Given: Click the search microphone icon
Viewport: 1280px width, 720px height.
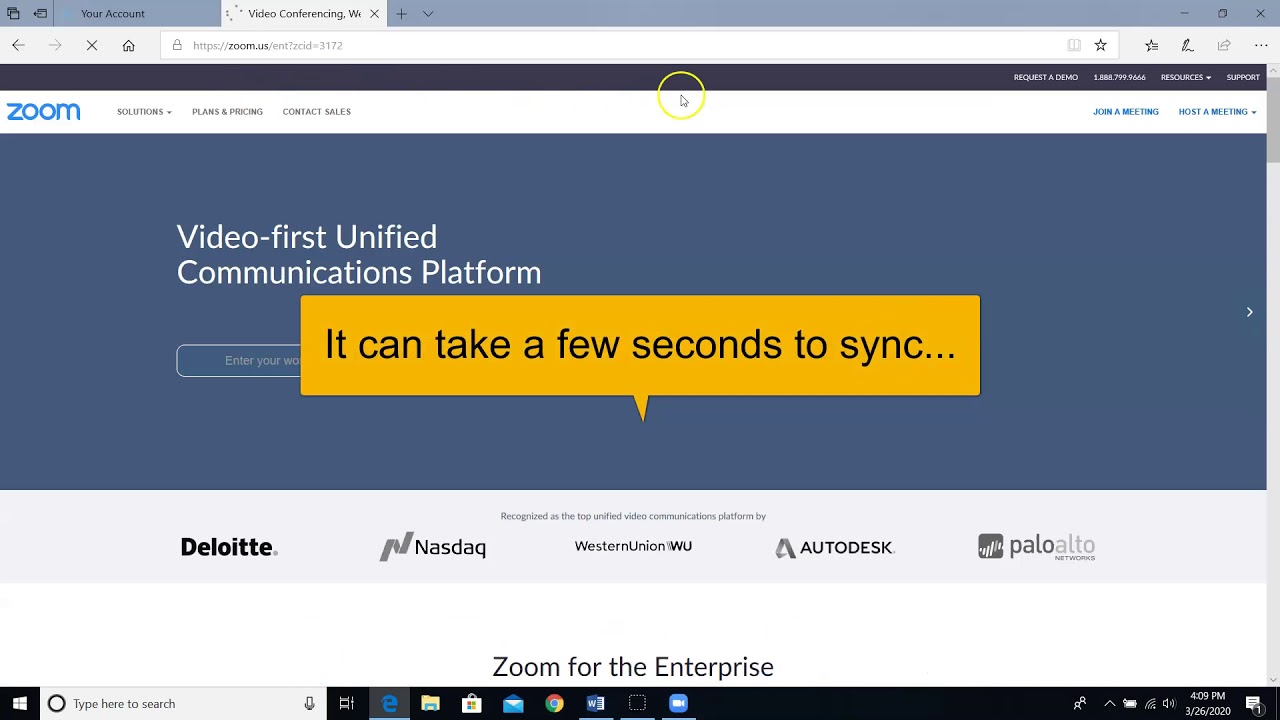Looking at the screenshot, I should coord(310,704).
